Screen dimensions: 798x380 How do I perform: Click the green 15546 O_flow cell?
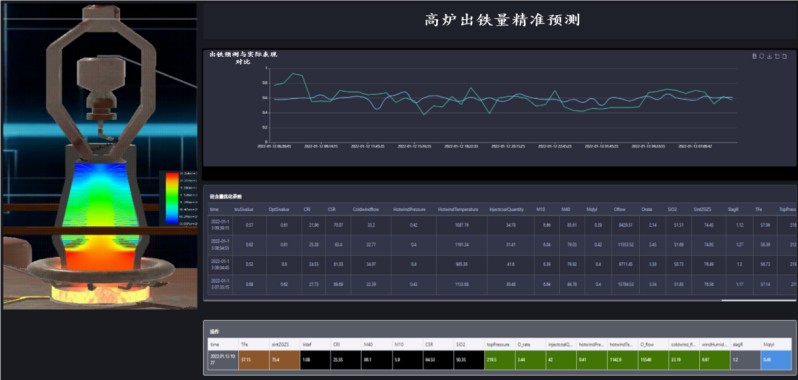click(654, 360)
